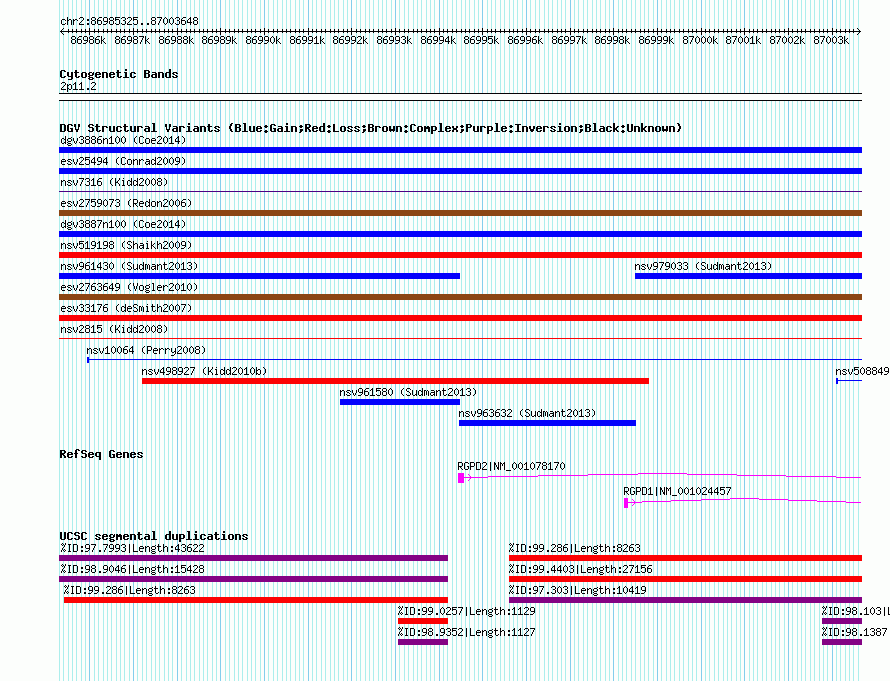Open variant esv2763649 (Vogler2010) label

click(129, 287)
